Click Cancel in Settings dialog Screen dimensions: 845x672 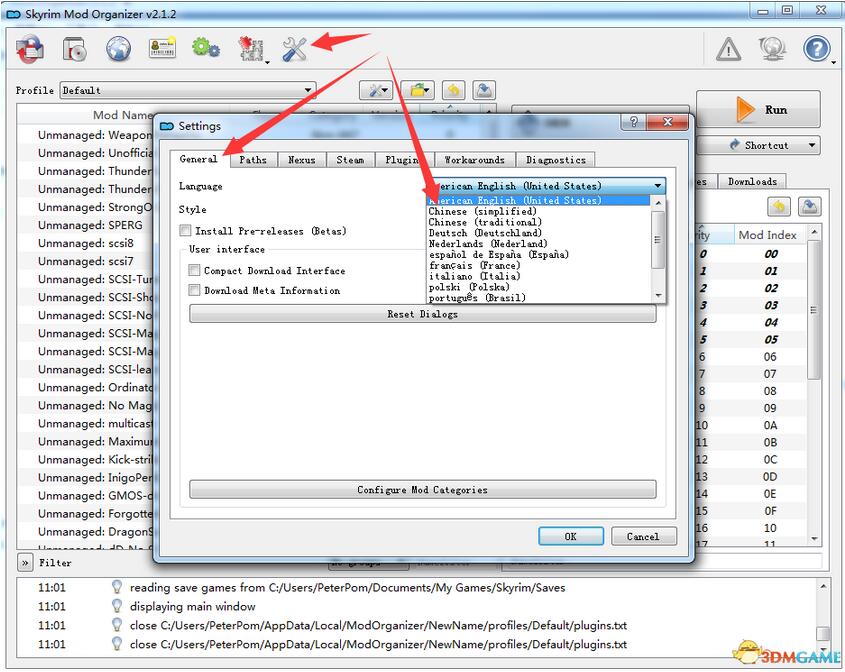(643, 536)
